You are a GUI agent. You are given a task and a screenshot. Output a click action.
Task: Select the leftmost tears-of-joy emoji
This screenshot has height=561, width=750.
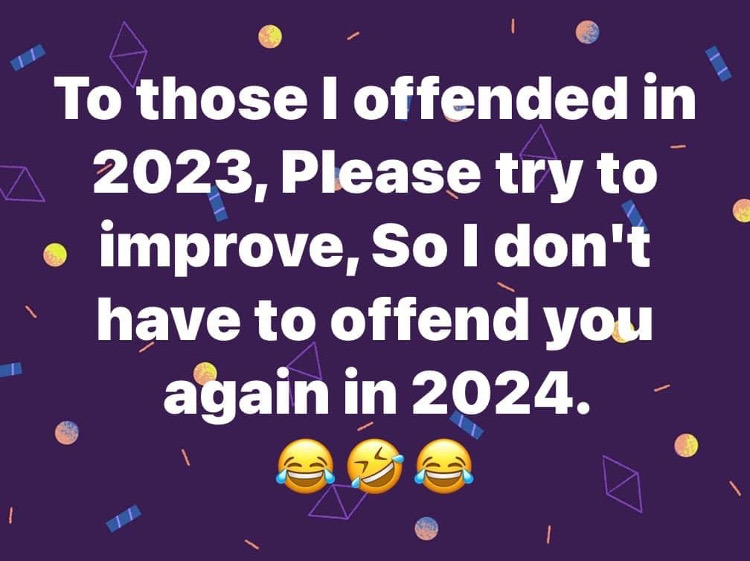pos(304,465)
